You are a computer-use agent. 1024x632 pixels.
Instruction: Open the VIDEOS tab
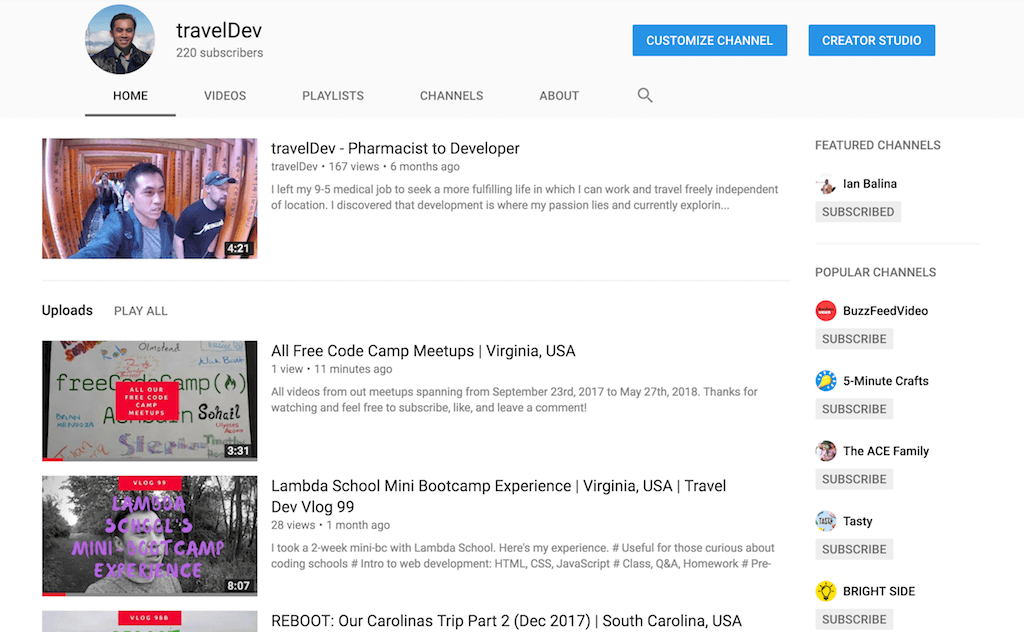point(225,96)
